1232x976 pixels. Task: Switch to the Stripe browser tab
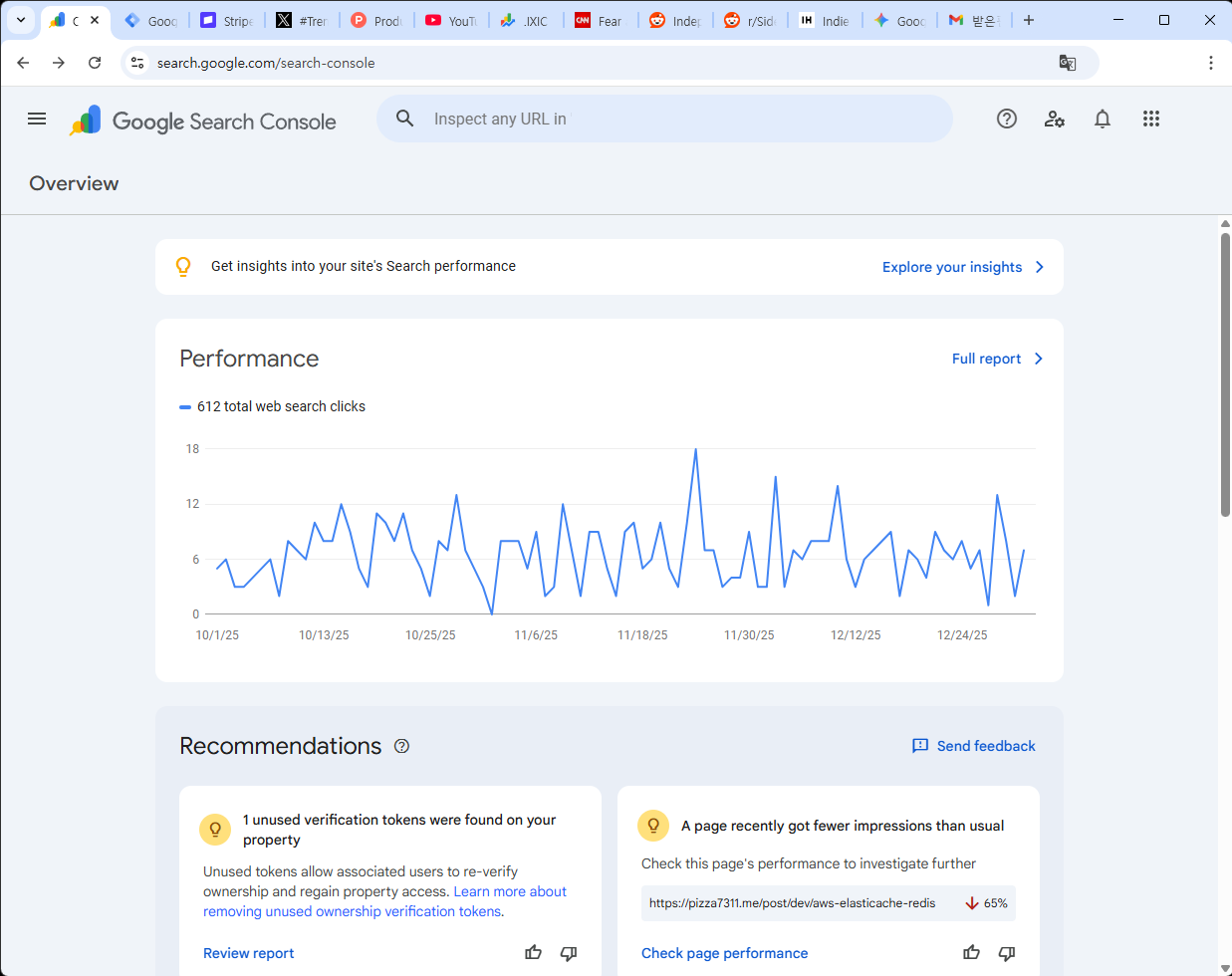227,20
